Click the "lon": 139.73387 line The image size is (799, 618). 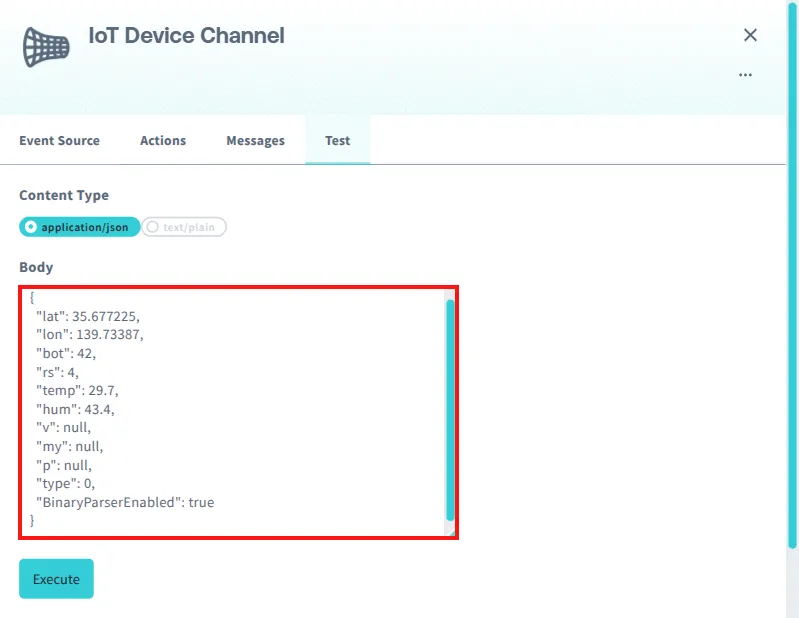click(90, 335)
